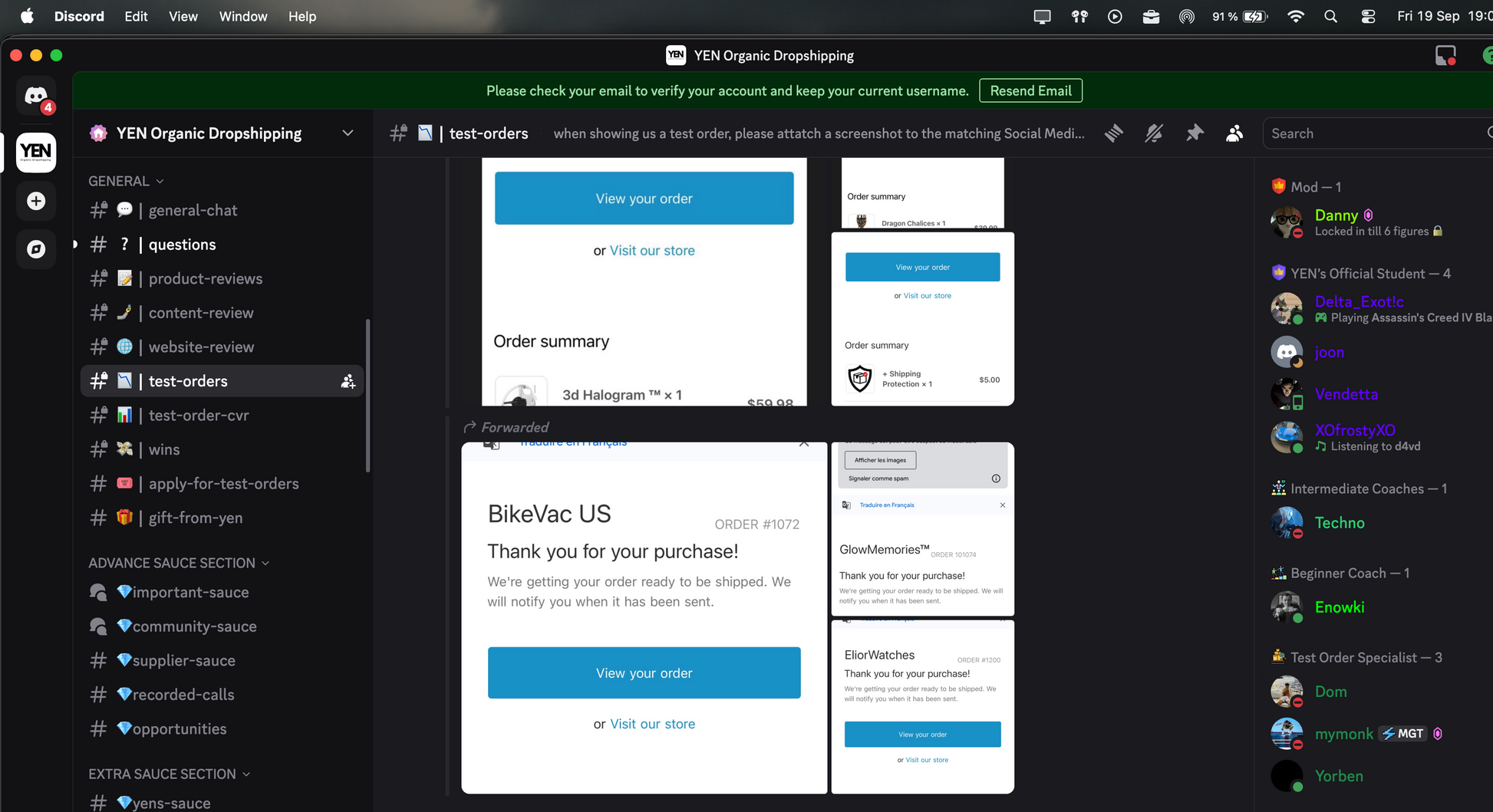Screen dimensions: 1493x812
Task: Open the Threads icon in channel header
Action: pyautogui.click(x=1113, y=133)
